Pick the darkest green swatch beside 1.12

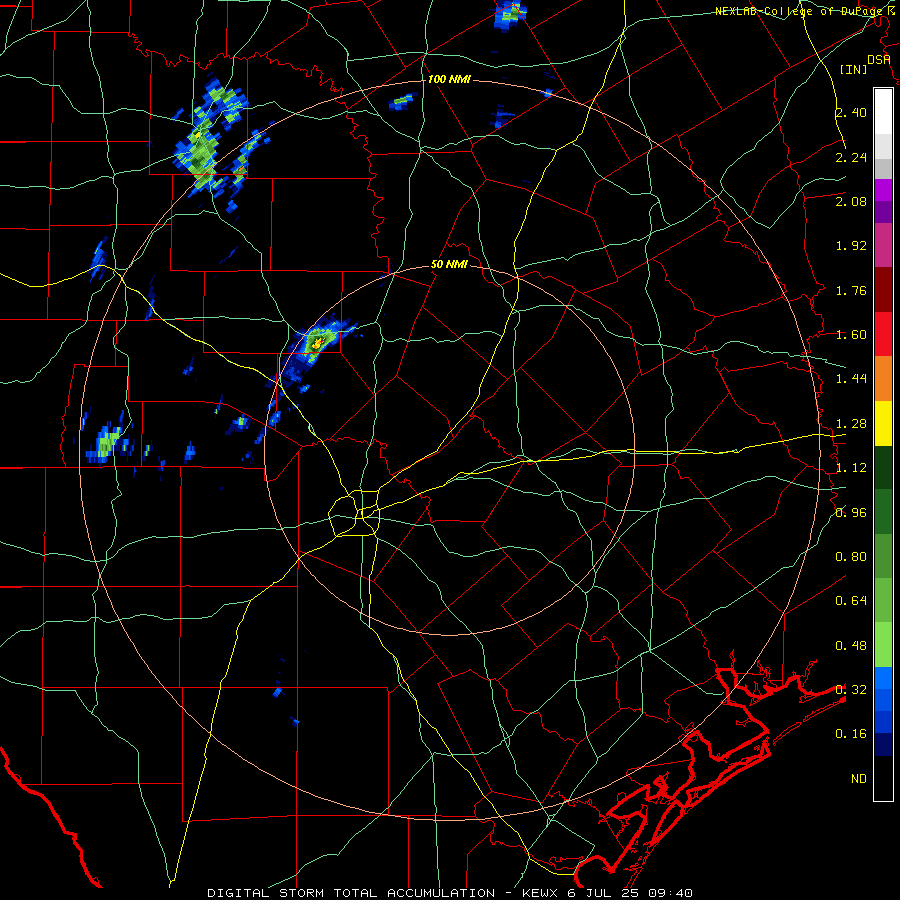point(883,468)
